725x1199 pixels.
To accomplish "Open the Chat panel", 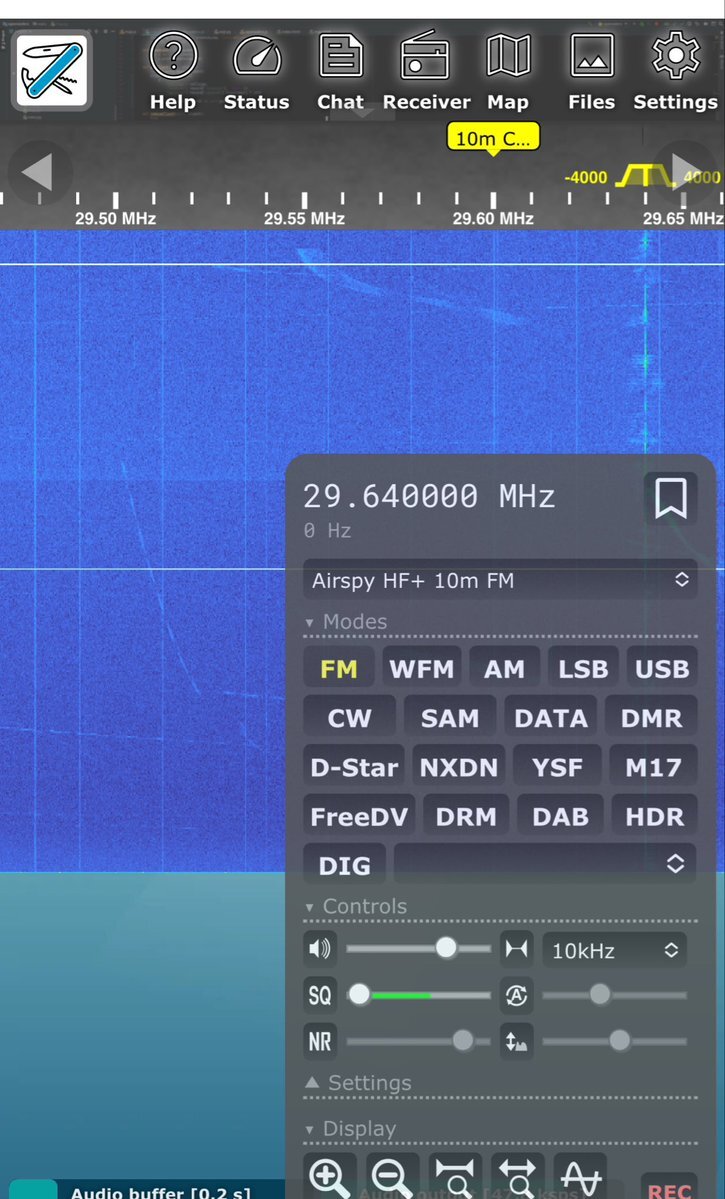I will click(340, 72).
